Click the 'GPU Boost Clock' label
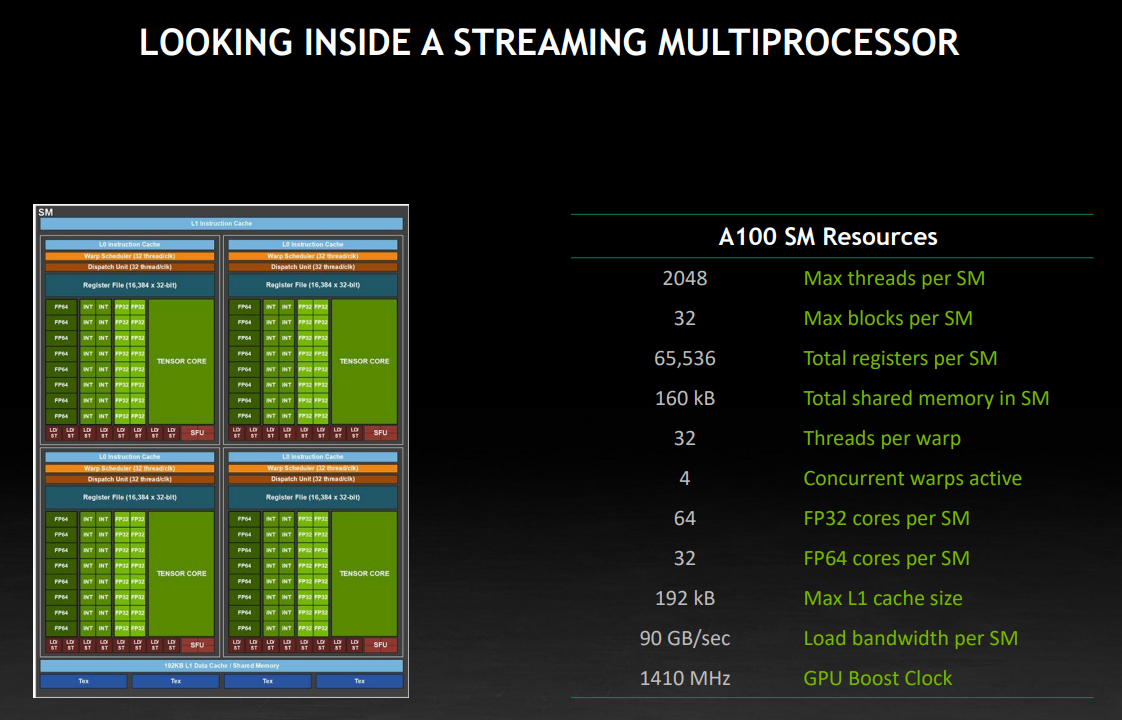 pyautogui.click(x=877, y=678)
